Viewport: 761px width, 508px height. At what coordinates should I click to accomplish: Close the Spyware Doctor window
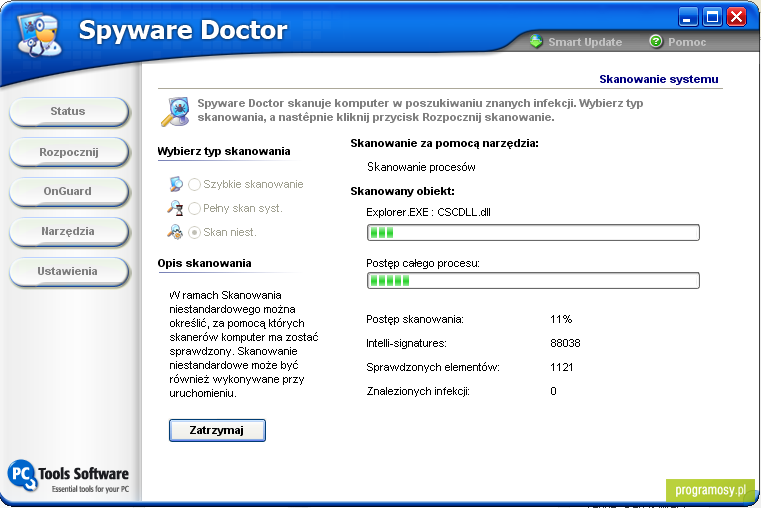pos(736,17)
